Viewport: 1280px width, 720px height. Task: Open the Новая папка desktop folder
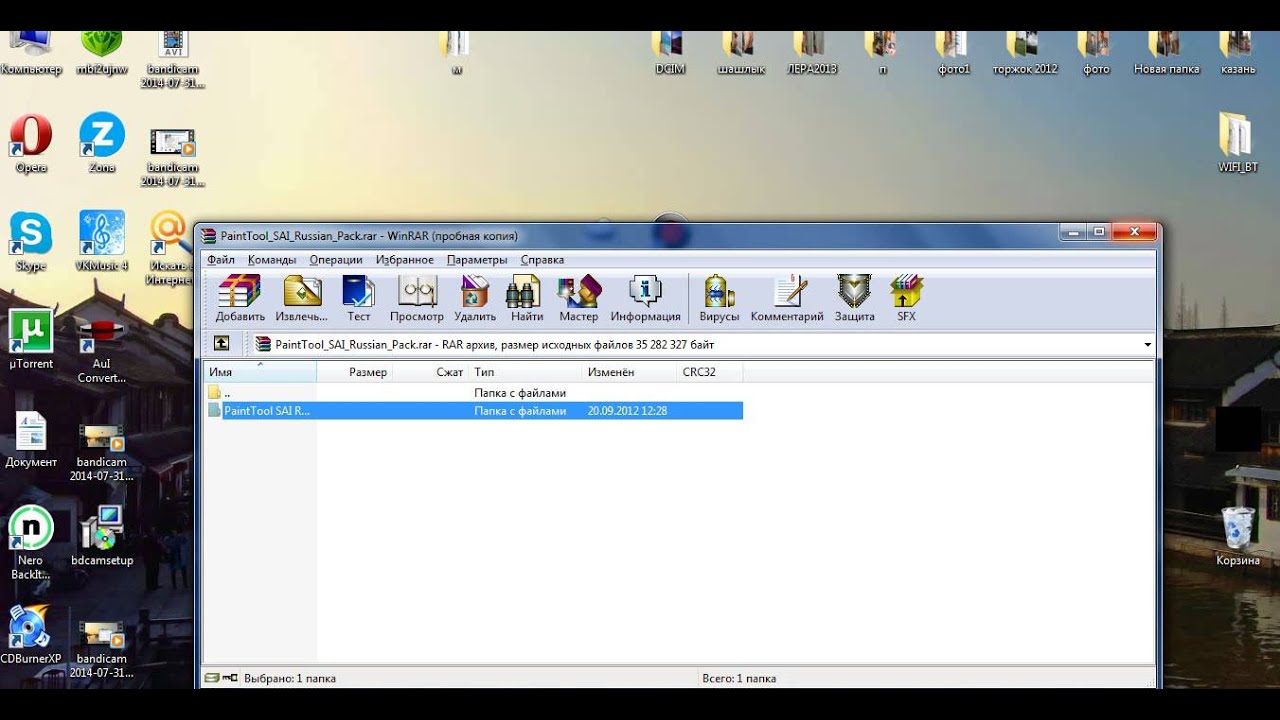point(1167,54)
